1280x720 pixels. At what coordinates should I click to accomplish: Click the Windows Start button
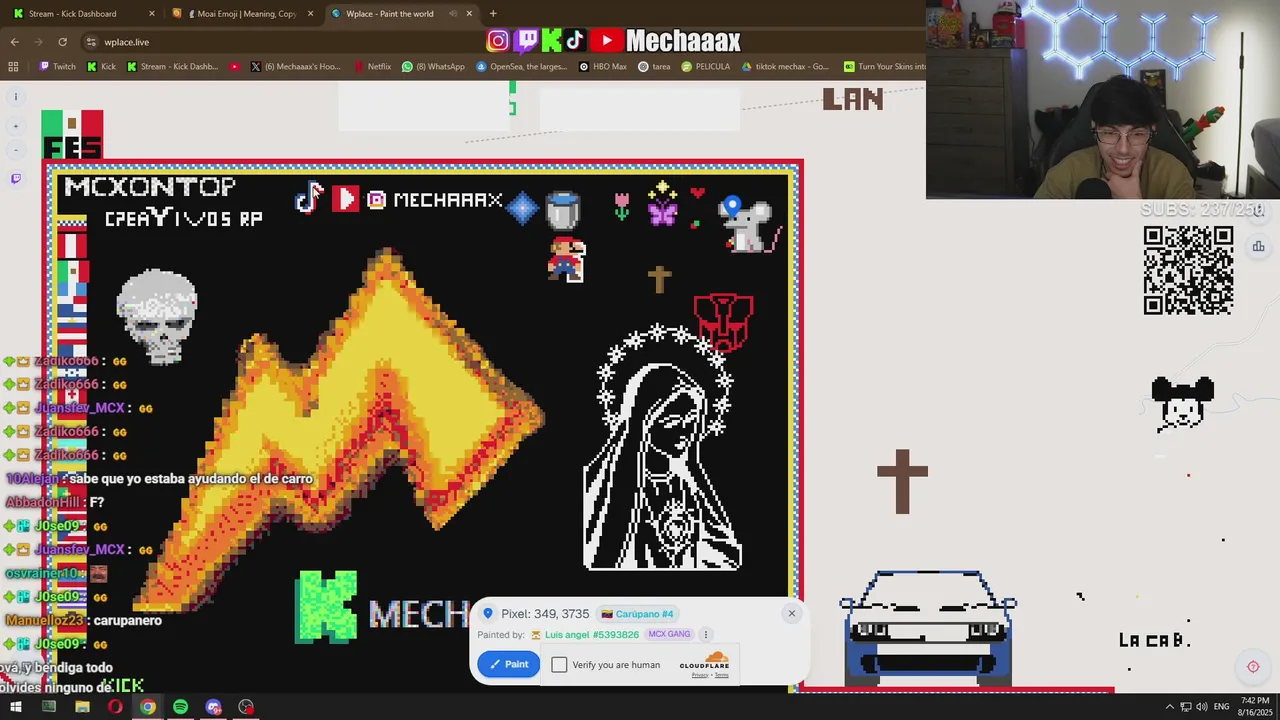point(16,707)
